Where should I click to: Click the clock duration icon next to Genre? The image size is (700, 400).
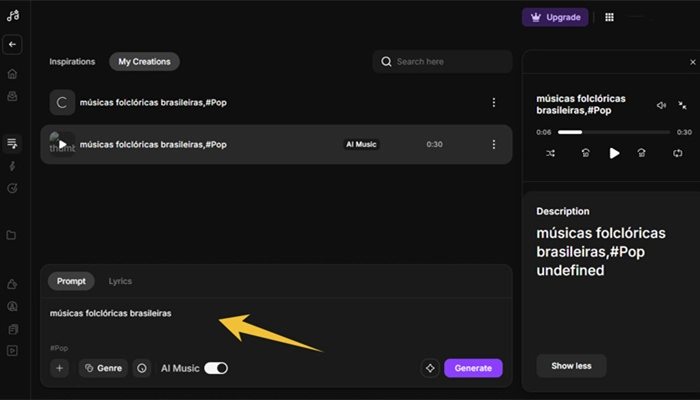(142, 368)
